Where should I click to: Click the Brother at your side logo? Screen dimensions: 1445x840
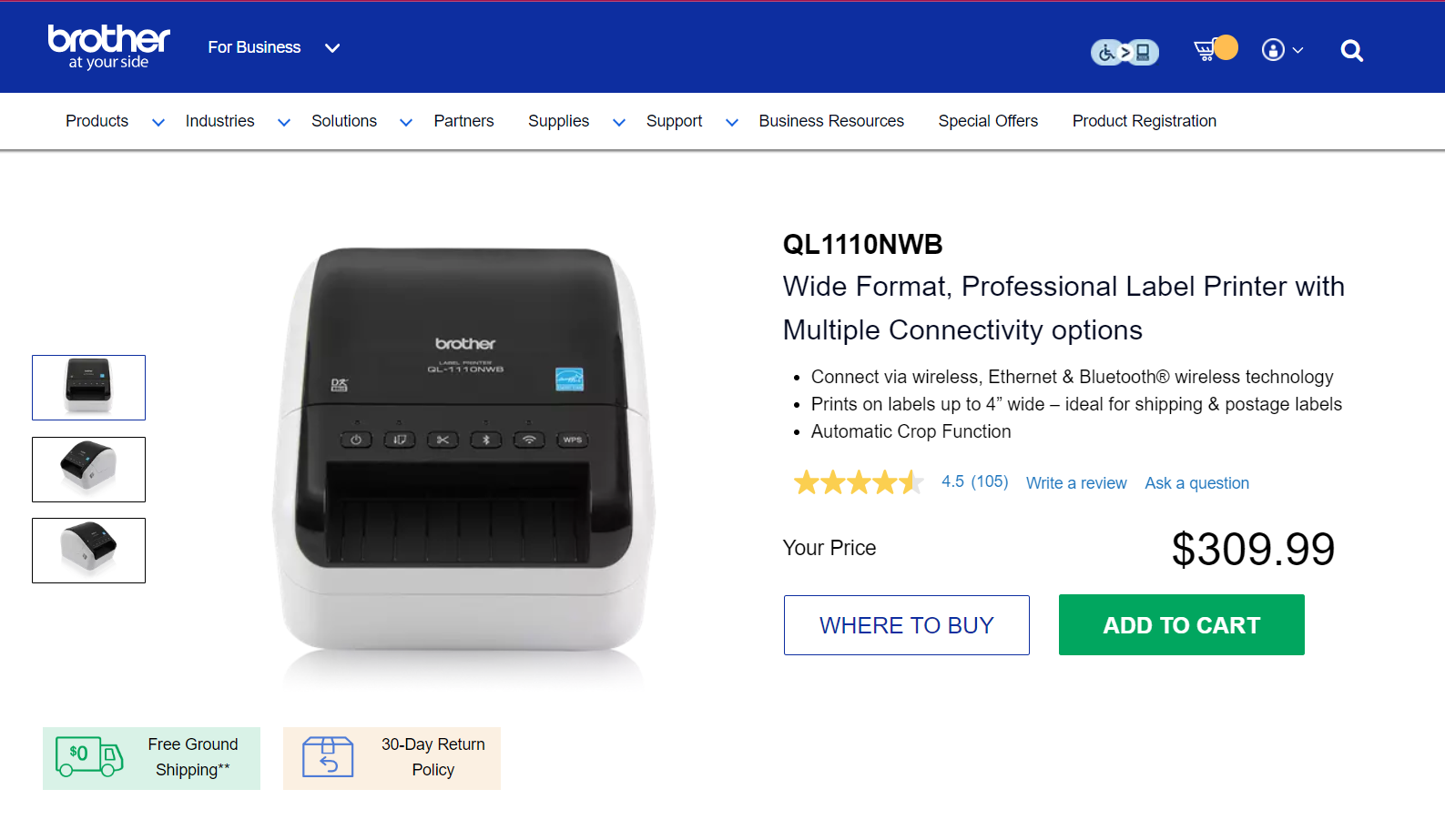pyautogui.click(x=108, y=46)
